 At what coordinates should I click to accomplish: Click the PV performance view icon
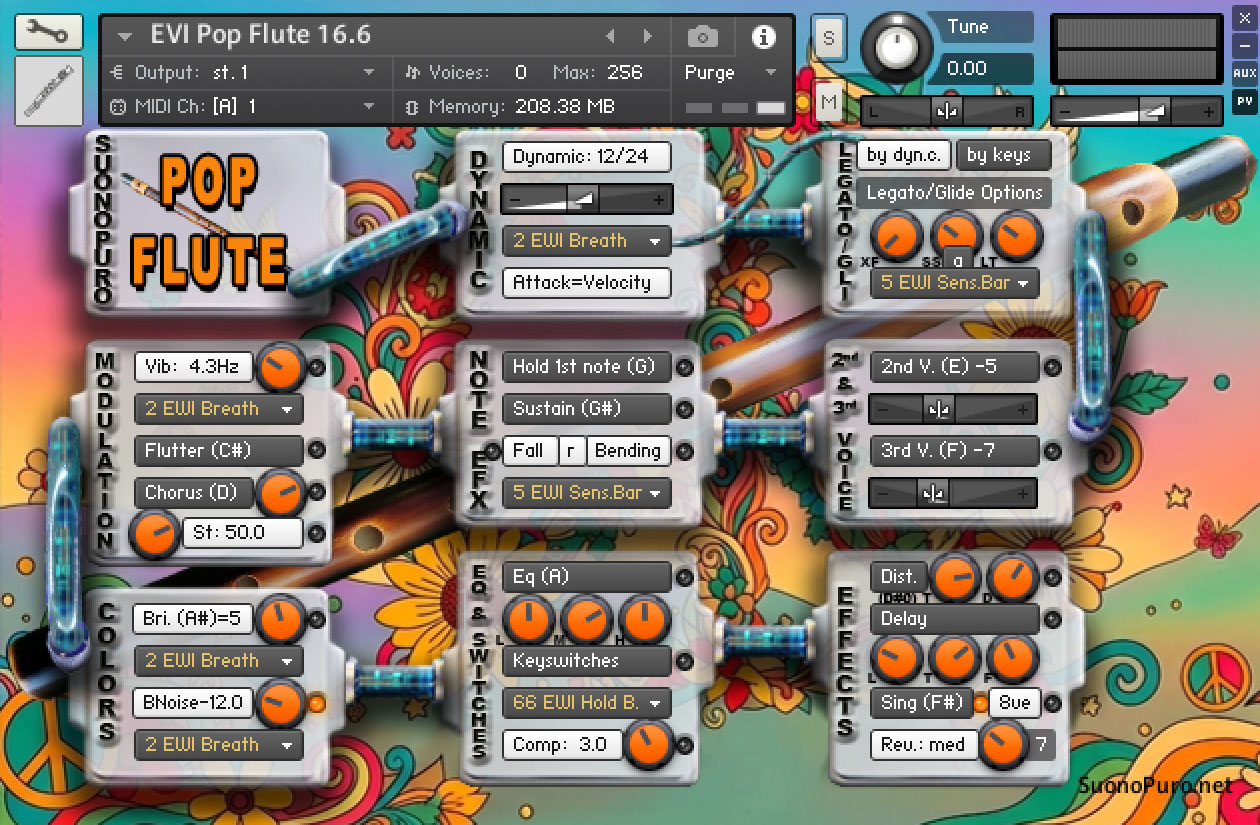coord(1245,100)
